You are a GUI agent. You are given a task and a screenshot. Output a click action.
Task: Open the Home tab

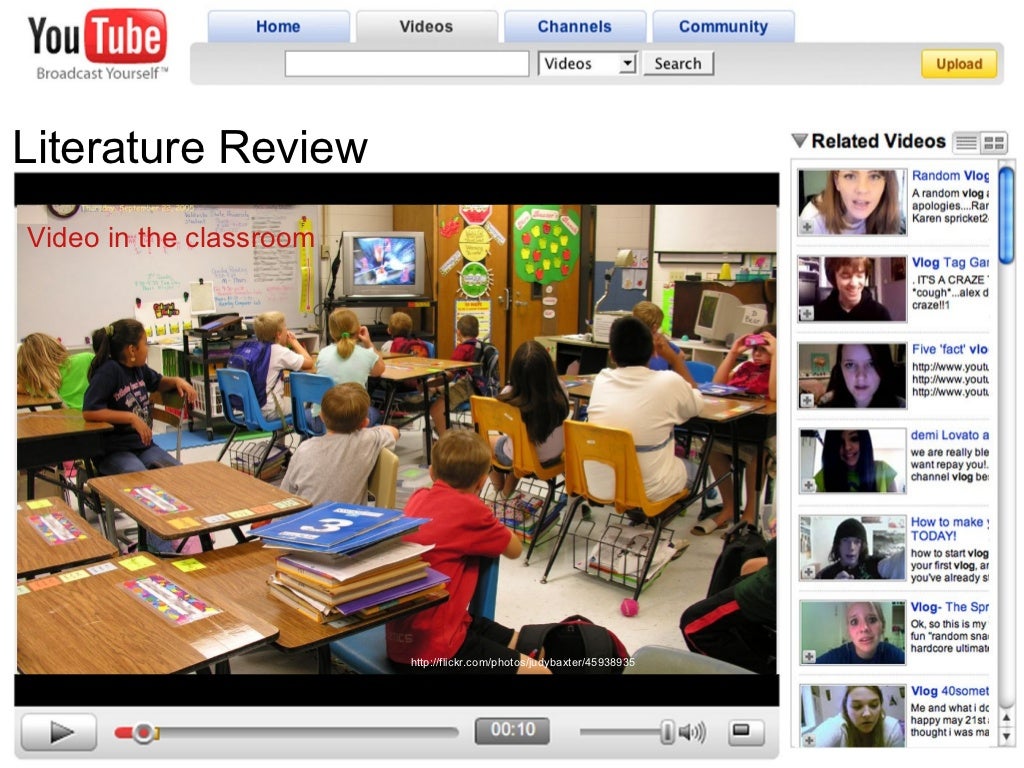click(278, 27)
